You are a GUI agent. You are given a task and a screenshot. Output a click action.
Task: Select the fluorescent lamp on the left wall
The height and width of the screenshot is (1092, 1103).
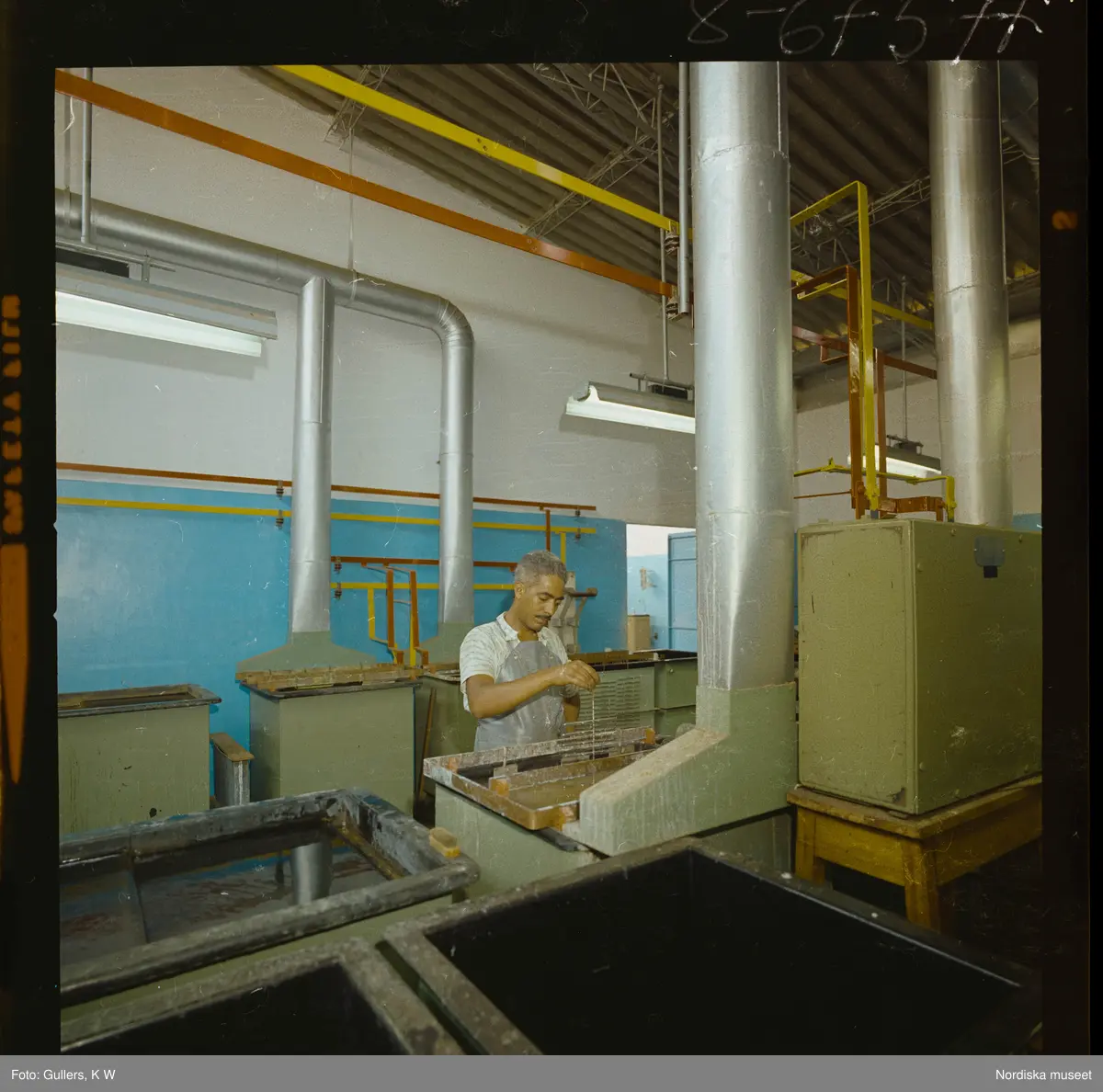pos(161,322)
